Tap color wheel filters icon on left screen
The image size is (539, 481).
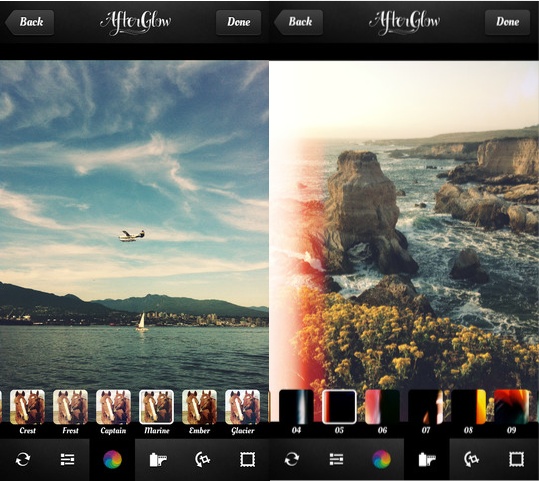pos(112,459)
